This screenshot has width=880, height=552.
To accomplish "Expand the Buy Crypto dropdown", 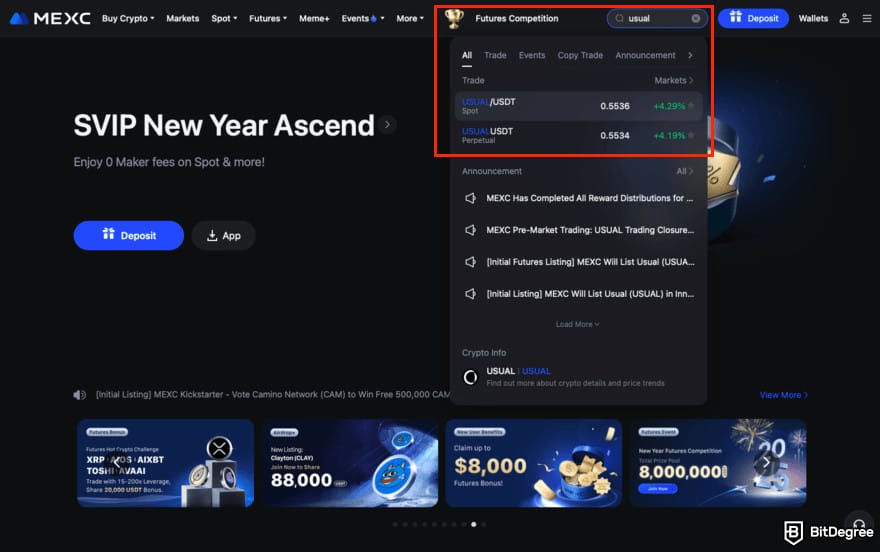I will click(128, 19).
